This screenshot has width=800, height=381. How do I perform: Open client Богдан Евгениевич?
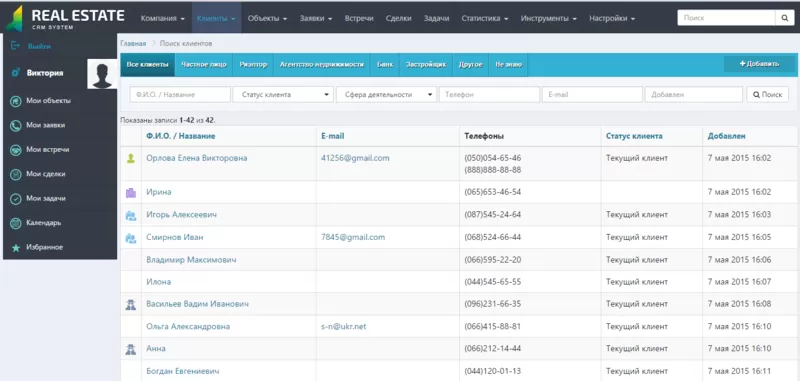(x=183, y=371)
